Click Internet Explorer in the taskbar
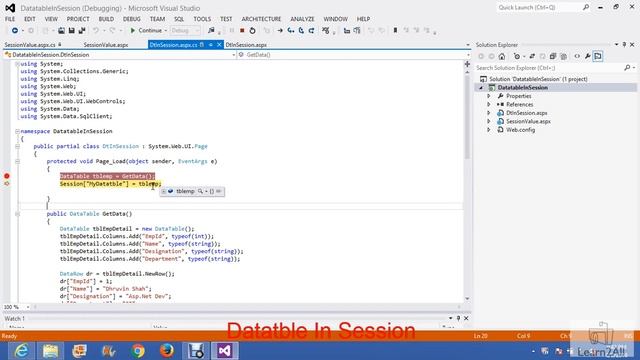The width and height of the screenshot is (640, 360). click(21, 351)
